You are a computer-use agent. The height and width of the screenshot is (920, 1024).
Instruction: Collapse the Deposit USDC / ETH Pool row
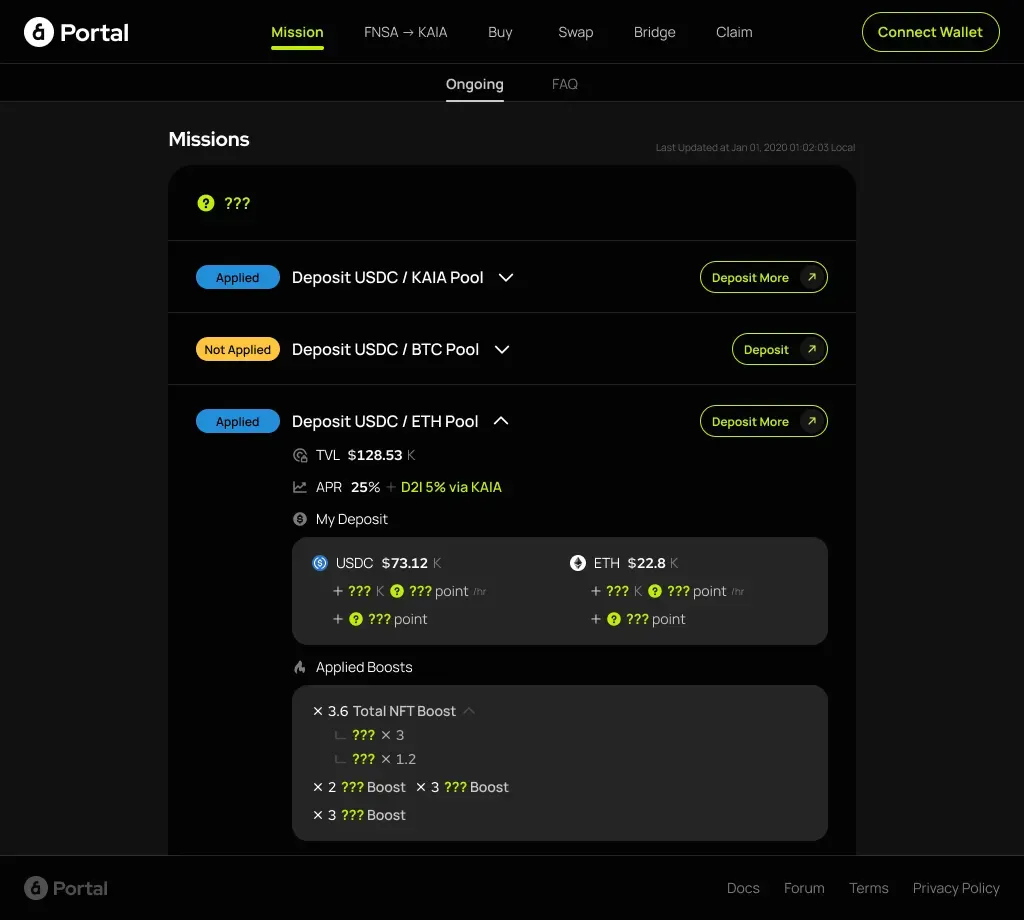pyautogui.click(x=501, y=421)
